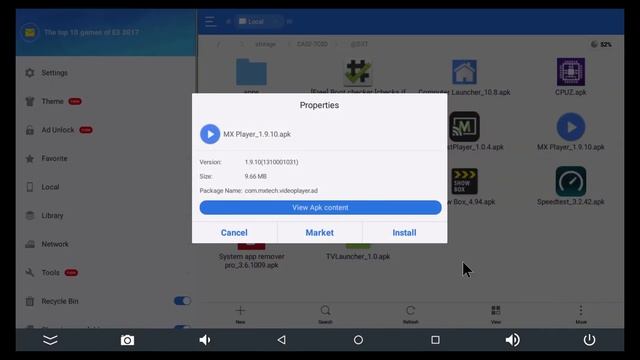Open recent apps square button
The height and width of the screenshot is (360, 640).
point(436,340)
